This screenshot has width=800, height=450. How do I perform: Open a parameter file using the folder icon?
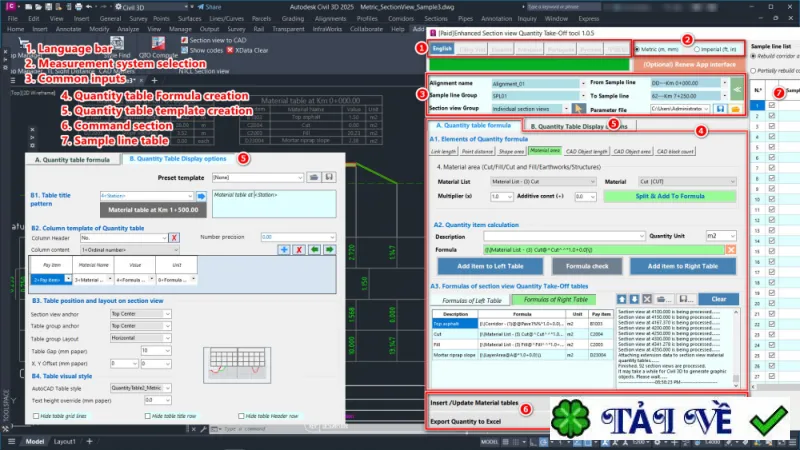coord(735,109)
